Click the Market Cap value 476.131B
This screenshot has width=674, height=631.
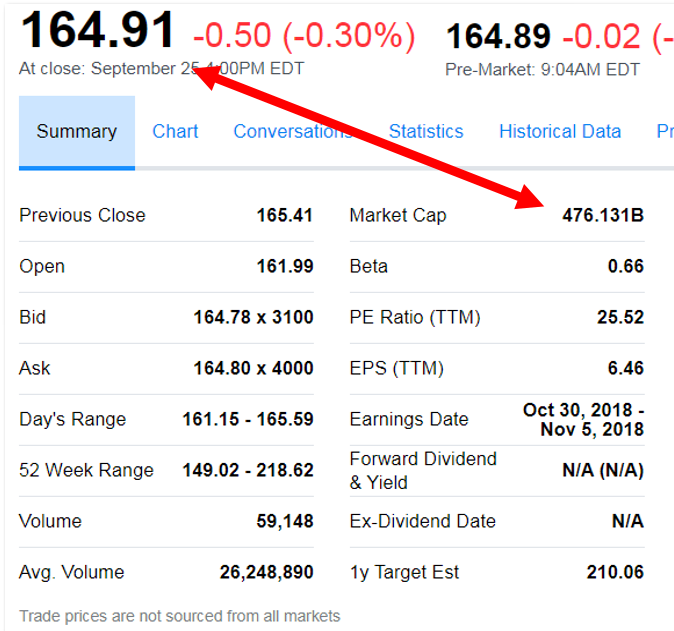coord(603,215)
